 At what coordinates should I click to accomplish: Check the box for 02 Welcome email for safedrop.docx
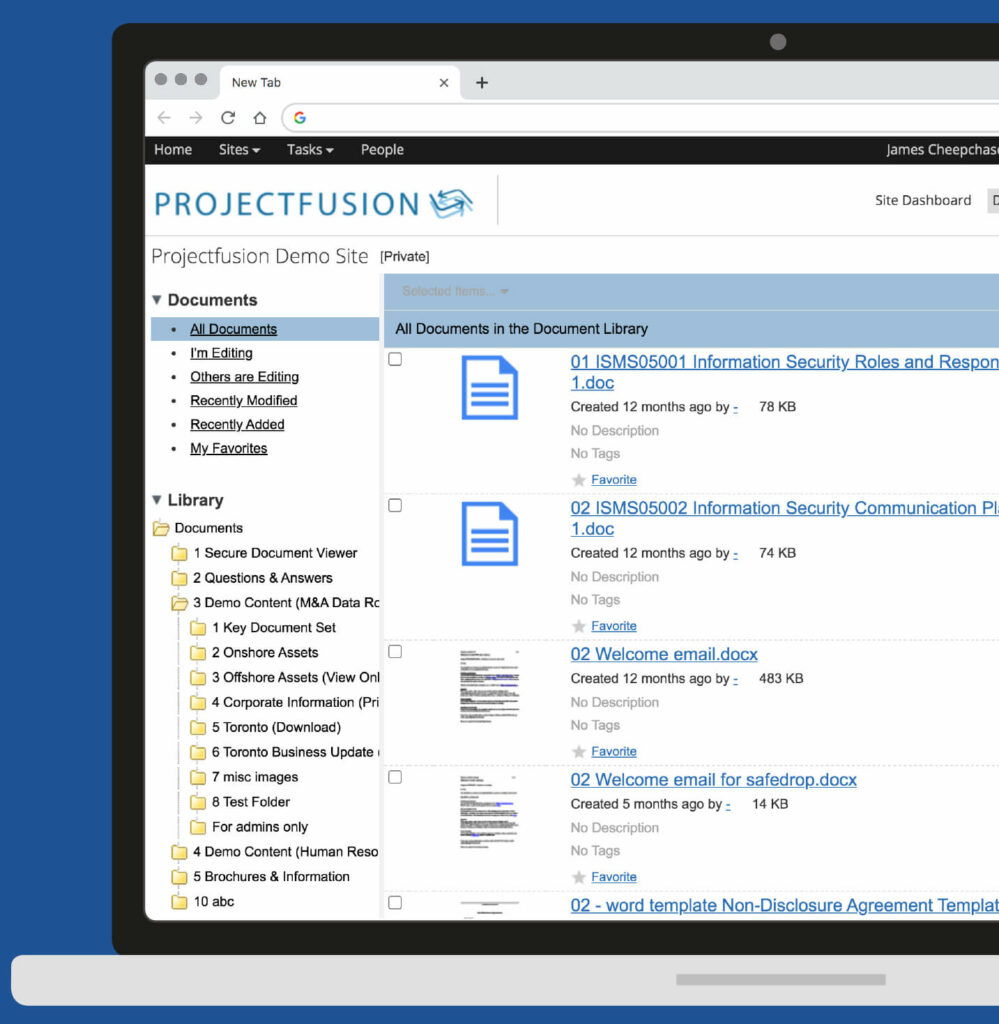395,777
